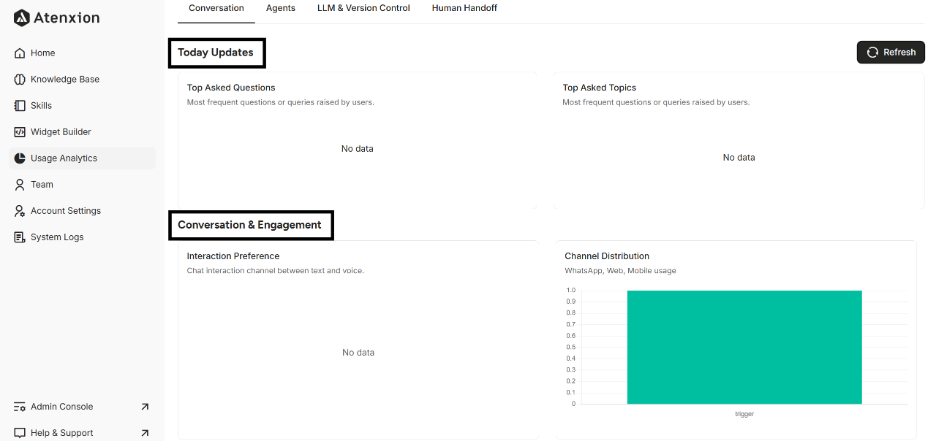
Task: Click the green trigger bar in chart
Action: (744, 347)
